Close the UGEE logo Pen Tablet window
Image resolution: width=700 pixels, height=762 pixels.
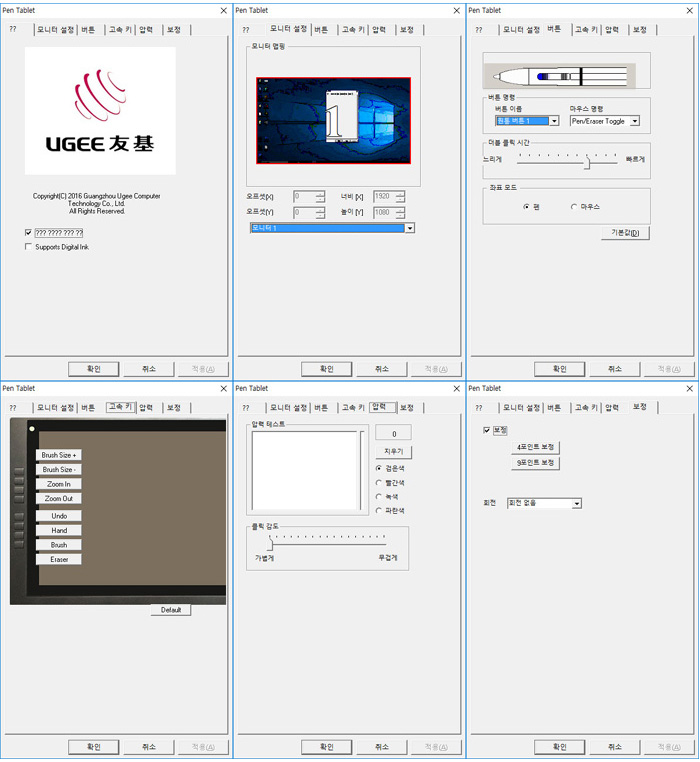point(224,11)
